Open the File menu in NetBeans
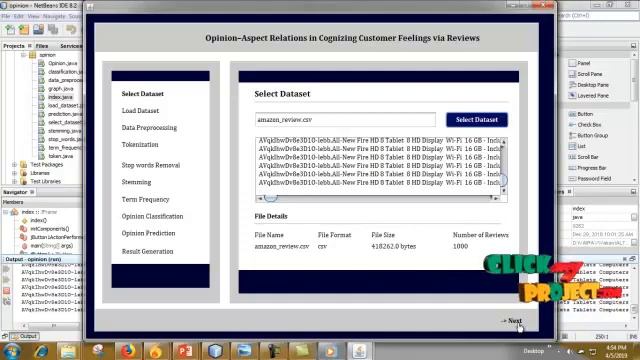This screenshot has width=640, height=360. coord(6,16)
